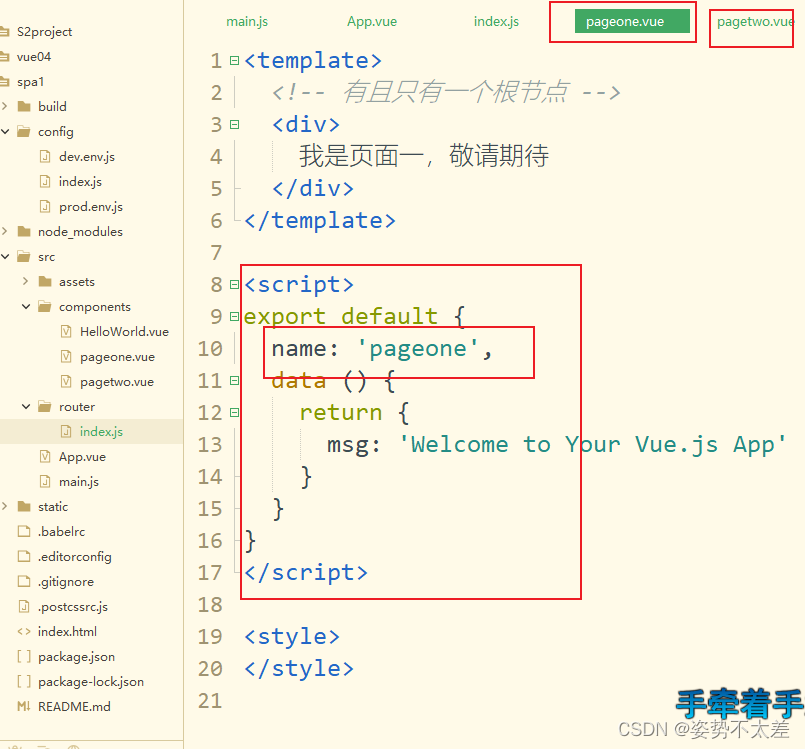Viewport: 805px width, 749px height.
Task: Click the App.vue file icon in tree
Action: tap(45, 456)
